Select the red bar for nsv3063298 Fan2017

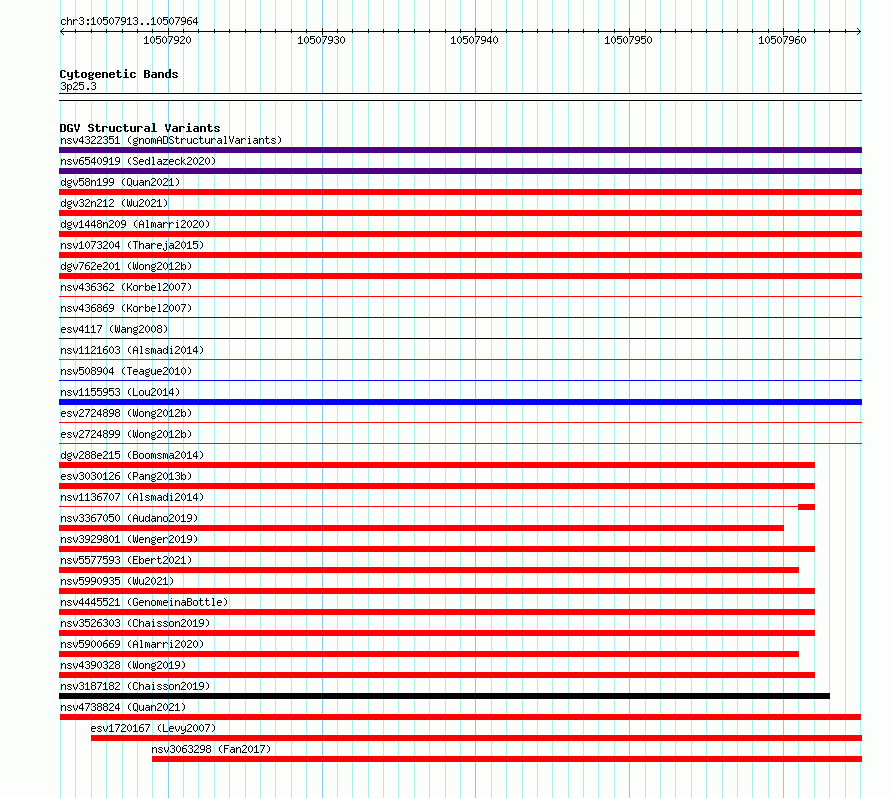pos(507,759)
